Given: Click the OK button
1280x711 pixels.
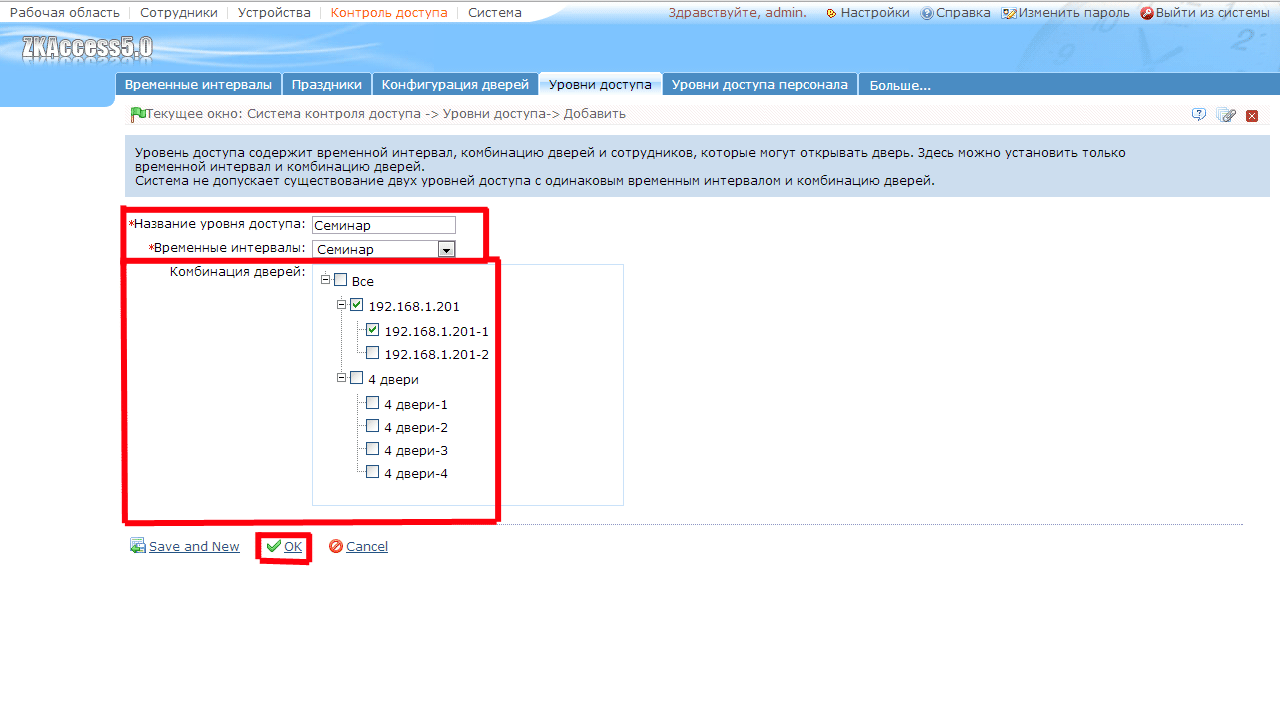Looking at the screenshot, I should point(285,546).
